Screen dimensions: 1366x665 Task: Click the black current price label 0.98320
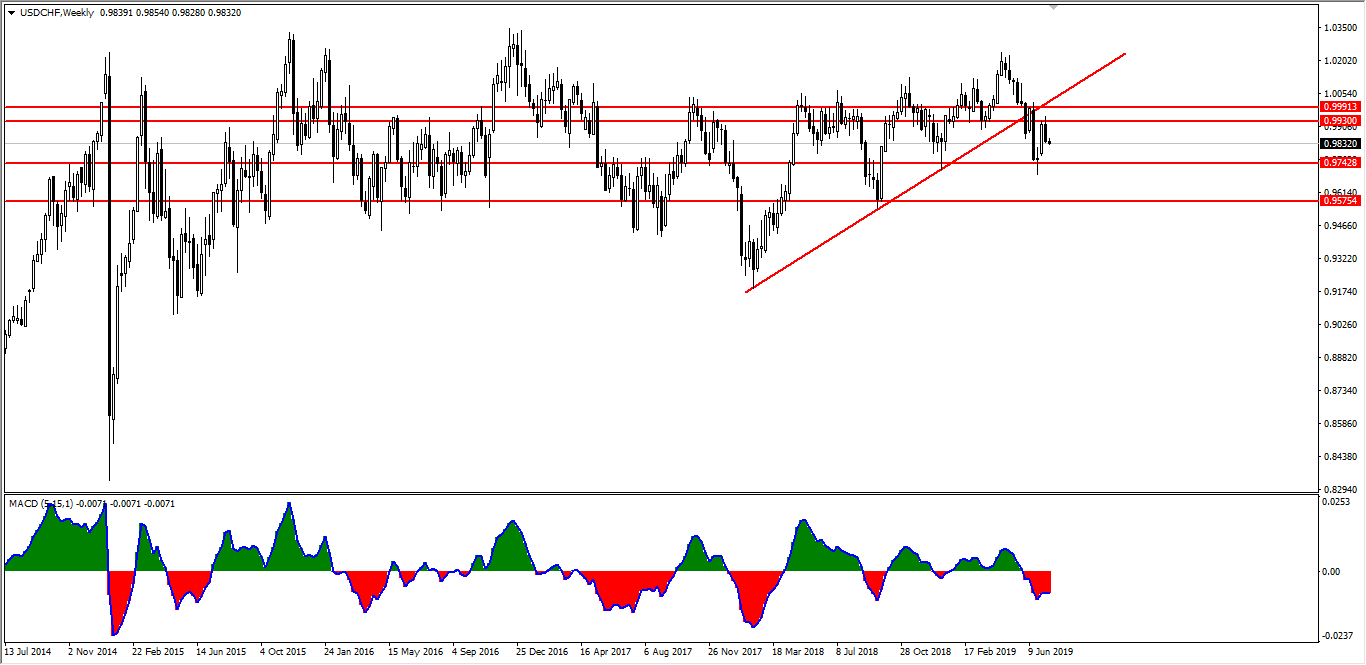point(1339,144)
